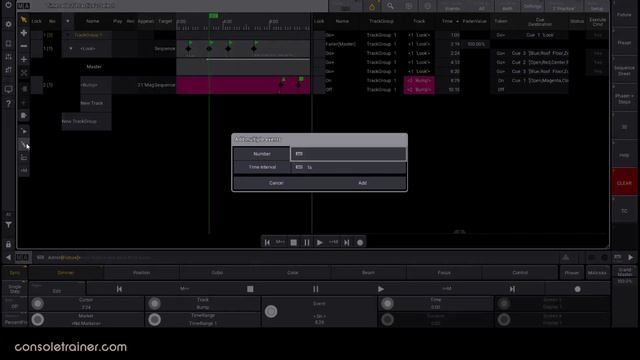The height and width of the screenshot is (360, 640).
Task: Click skip to end in encoder bar transport
Action: pos(512,289)
